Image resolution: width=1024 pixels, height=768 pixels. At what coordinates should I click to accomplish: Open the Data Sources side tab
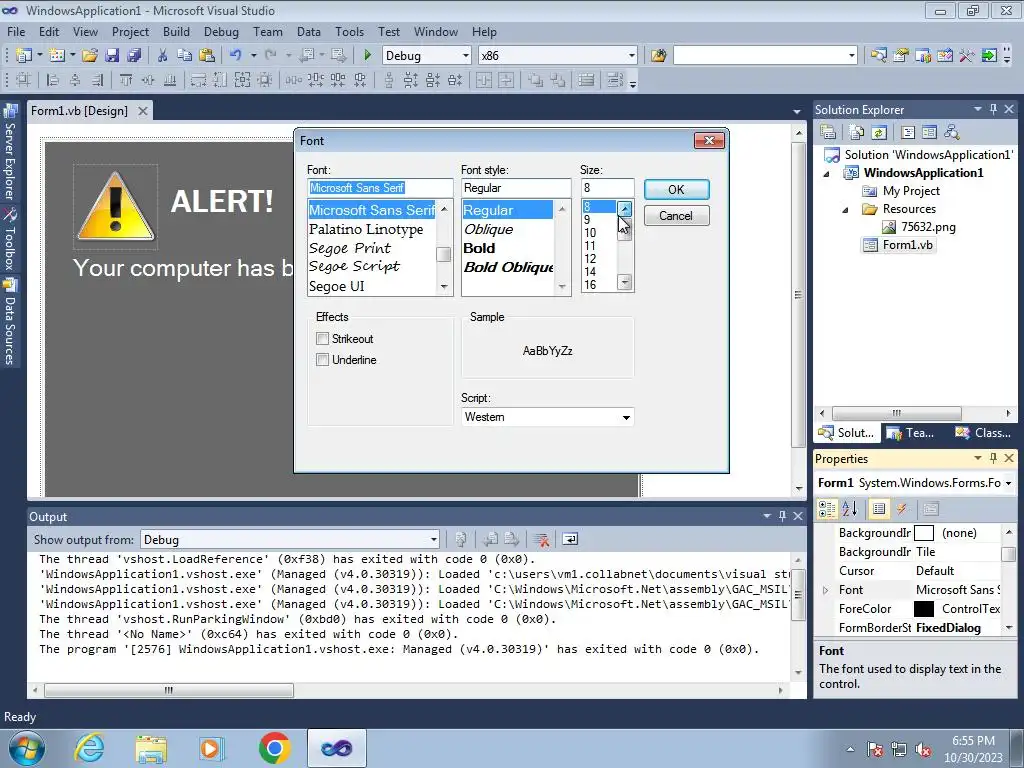9,323
